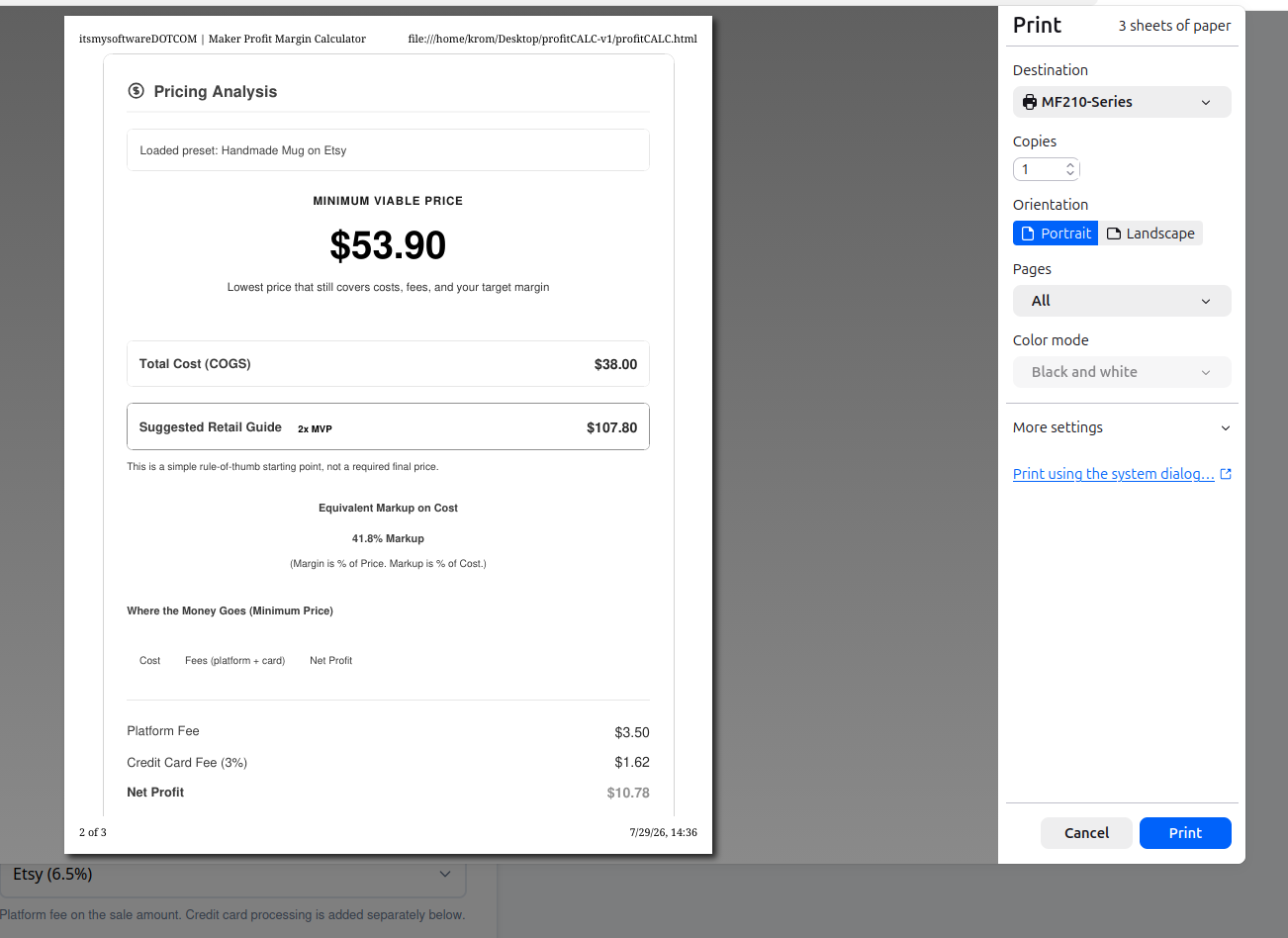Click the external link icon beside system dialog
Viewport: 1288px width, 938px height.
point(1226,474)
